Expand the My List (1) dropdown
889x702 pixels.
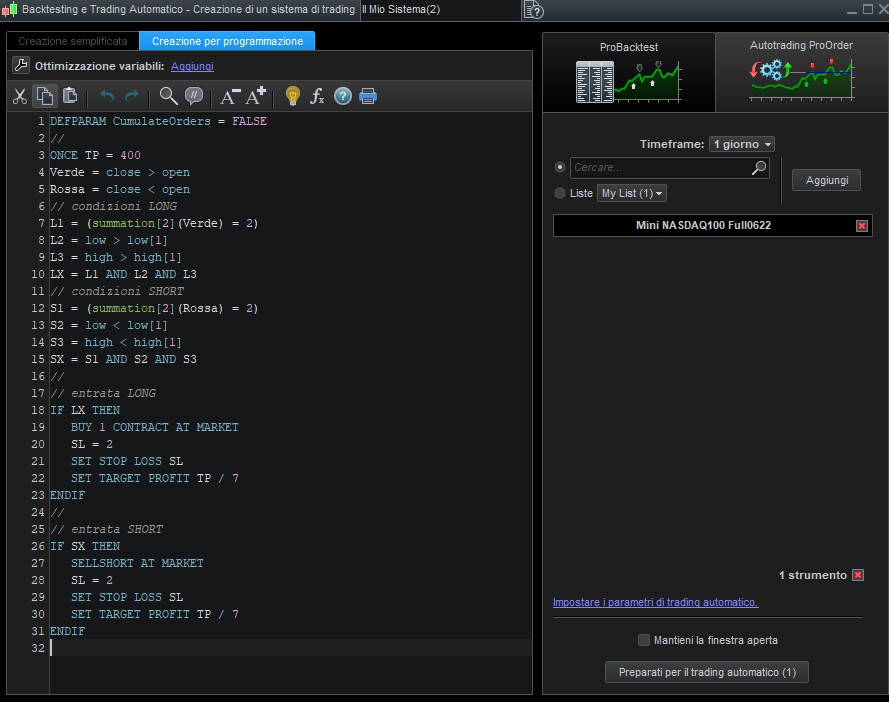[632, 193]
